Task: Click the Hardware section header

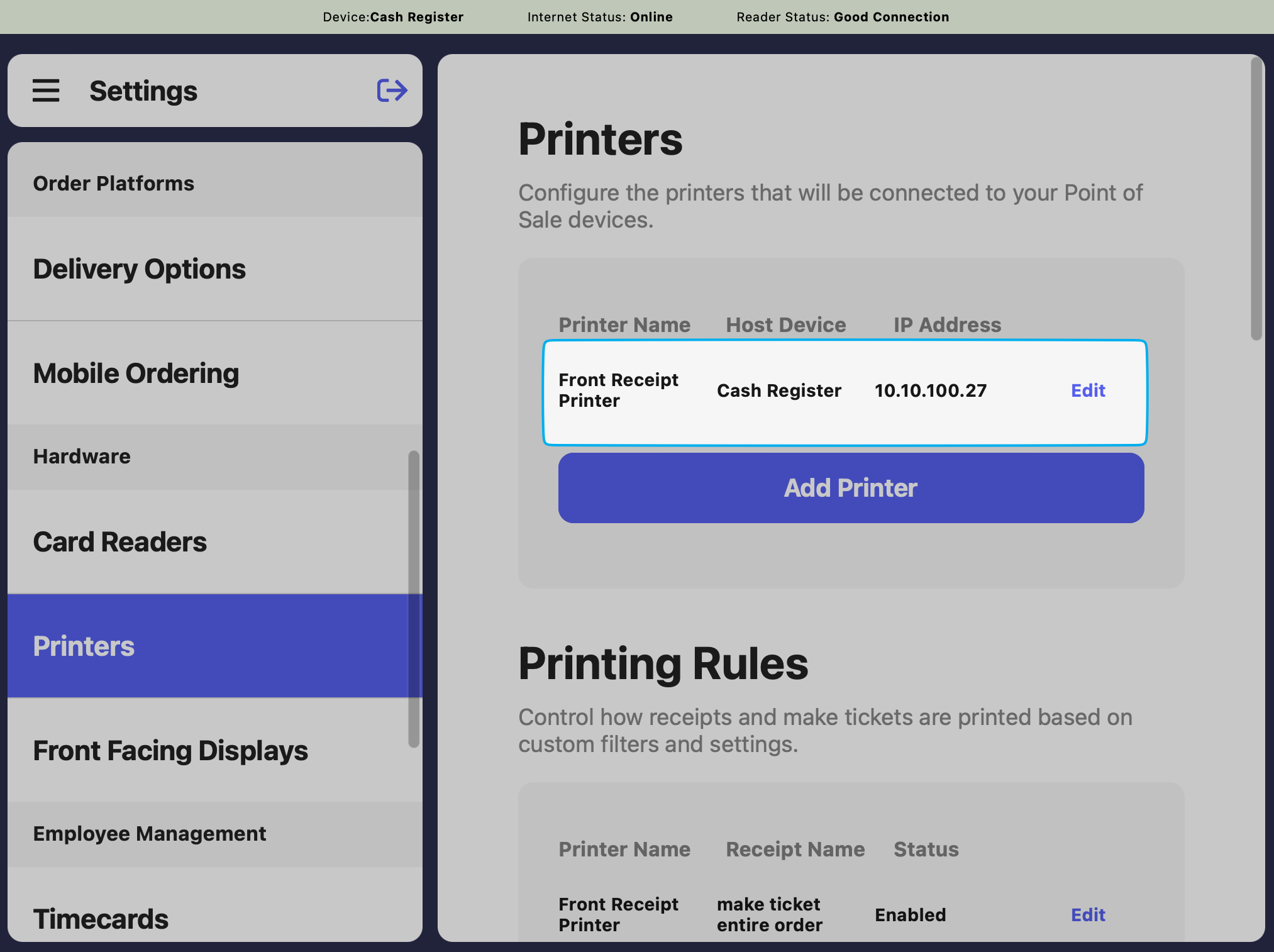Action: [82, 457]
